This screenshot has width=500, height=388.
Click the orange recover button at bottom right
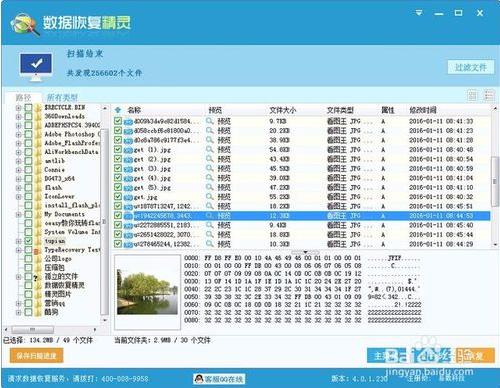click(x=475, y=356)
